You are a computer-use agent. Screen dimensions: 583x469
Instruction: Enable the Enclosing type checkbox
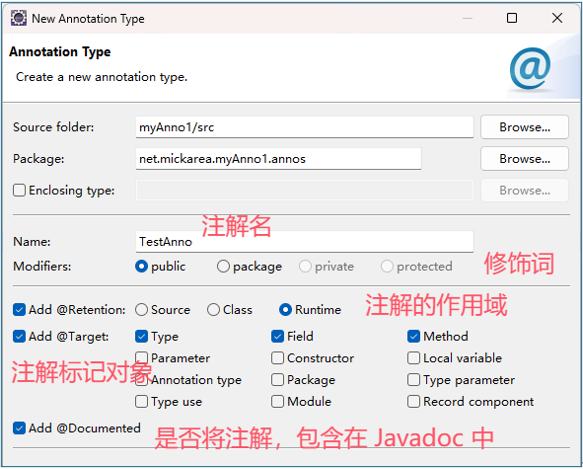click(x=19, y=190)
